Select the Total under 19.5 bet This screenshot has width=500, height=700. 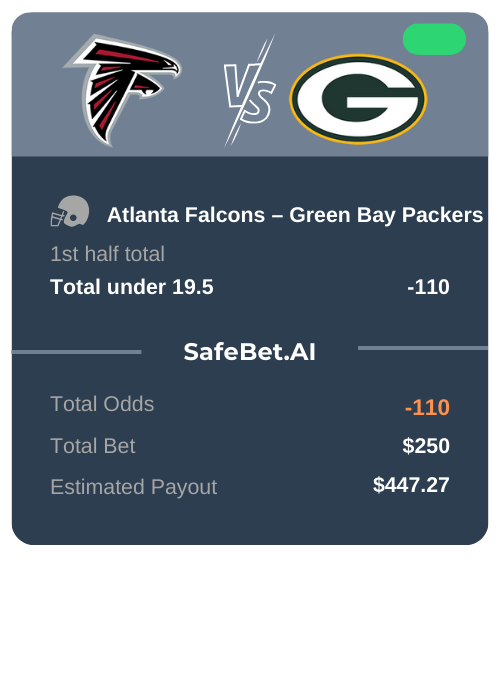point(132,287)
